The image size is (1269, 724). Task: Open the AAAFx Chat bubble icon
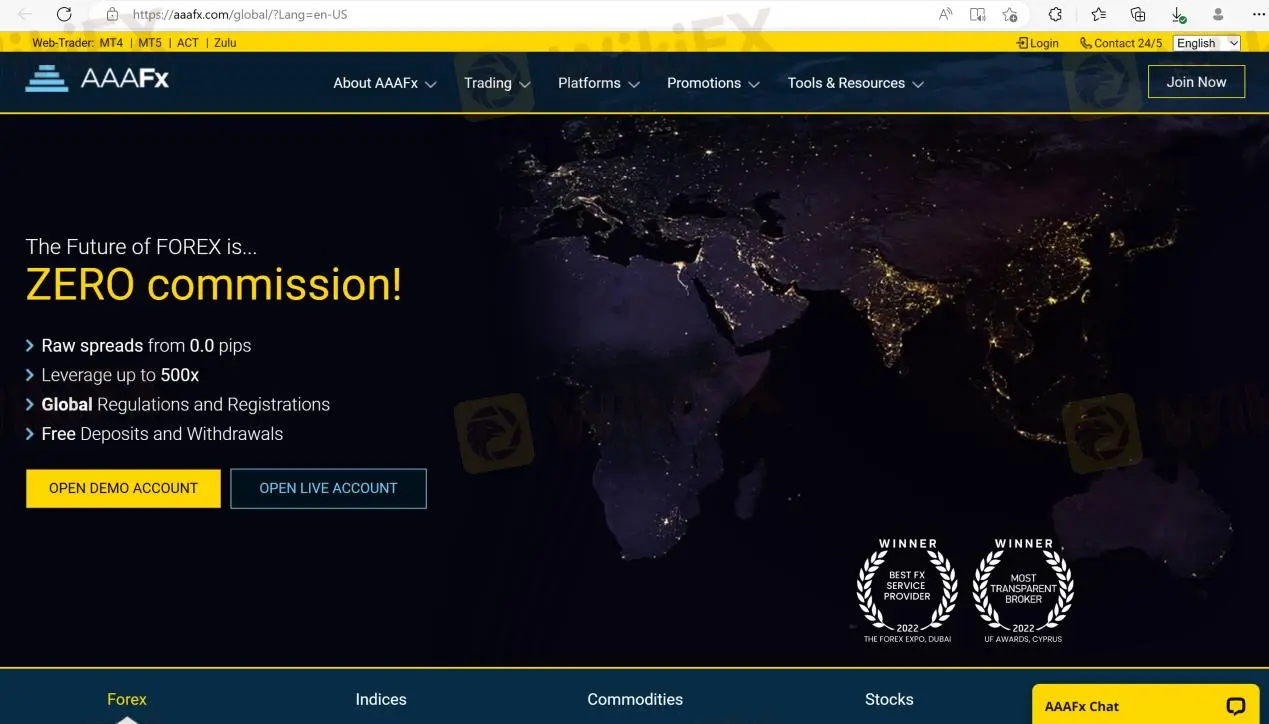1237,705
